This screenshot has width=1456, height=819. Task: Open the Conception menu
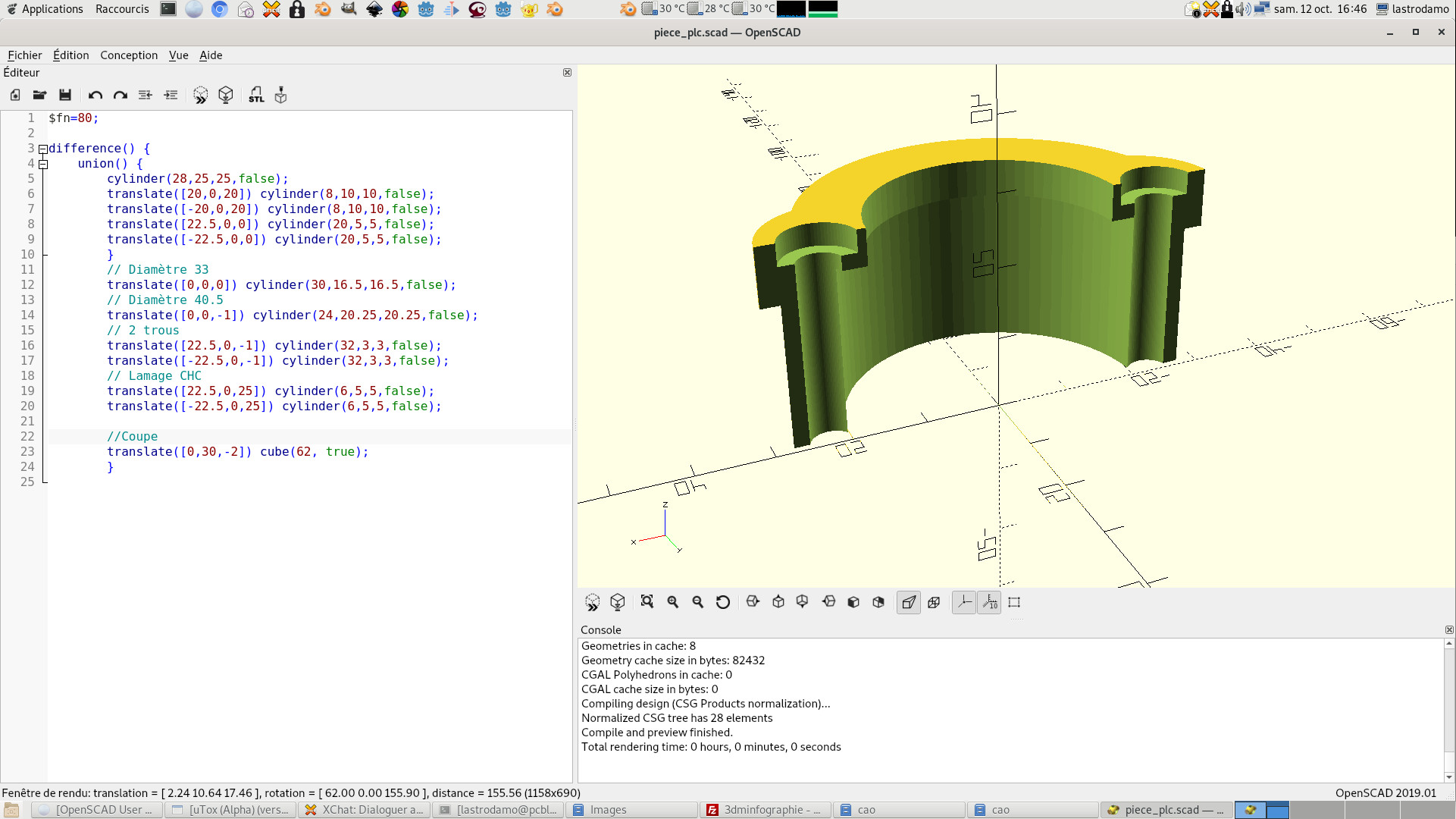(129, 55)
